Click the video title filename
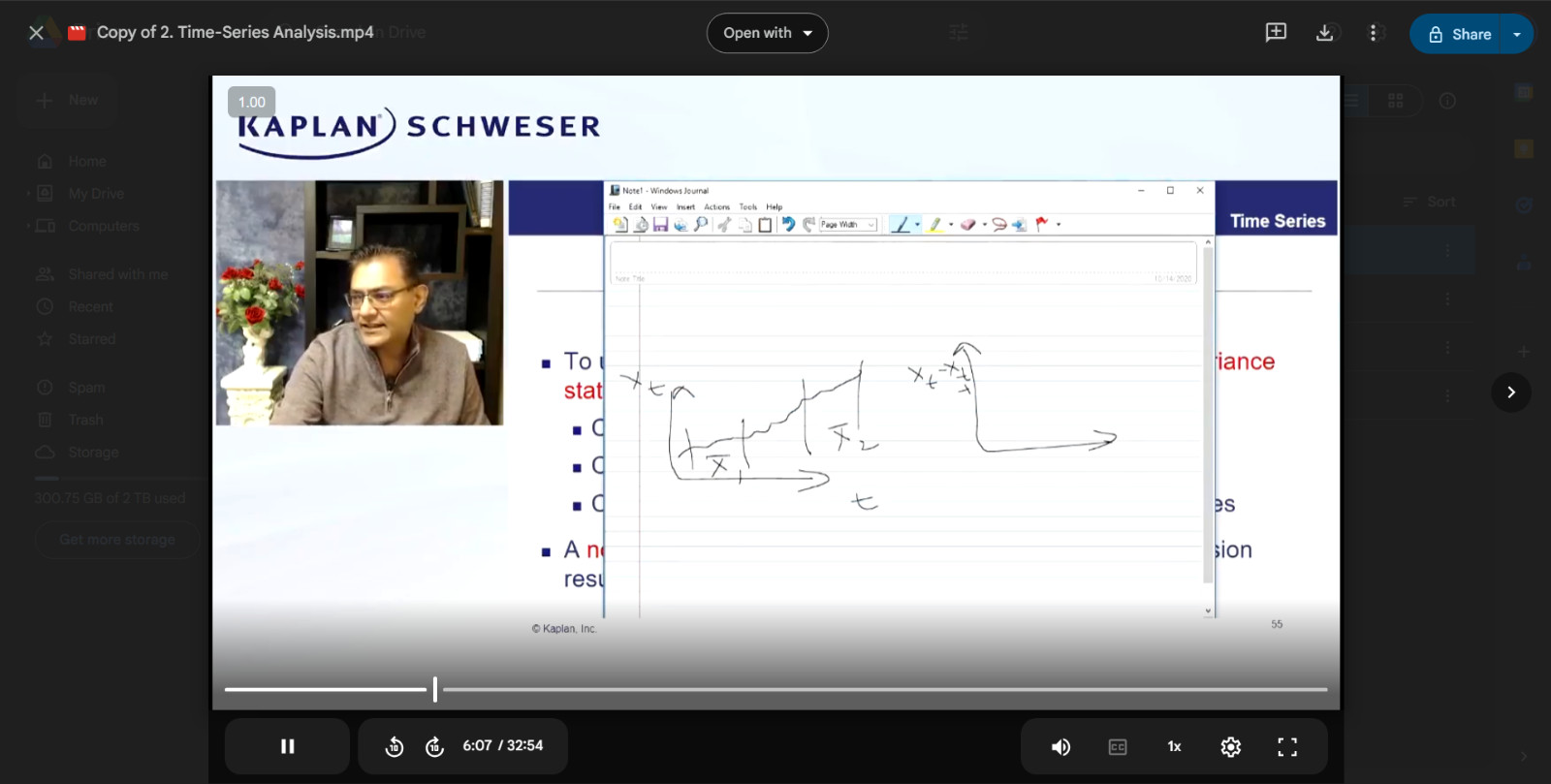This screenshot has height=784, width=1551. tap(235, 32)
